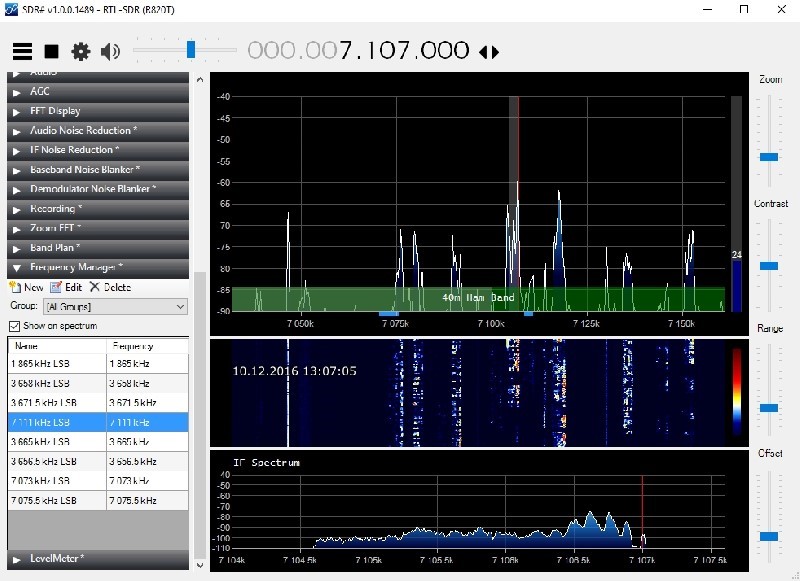Expand the IF Noise Reduction panel

pyautogui.click(x=98, y=150)
